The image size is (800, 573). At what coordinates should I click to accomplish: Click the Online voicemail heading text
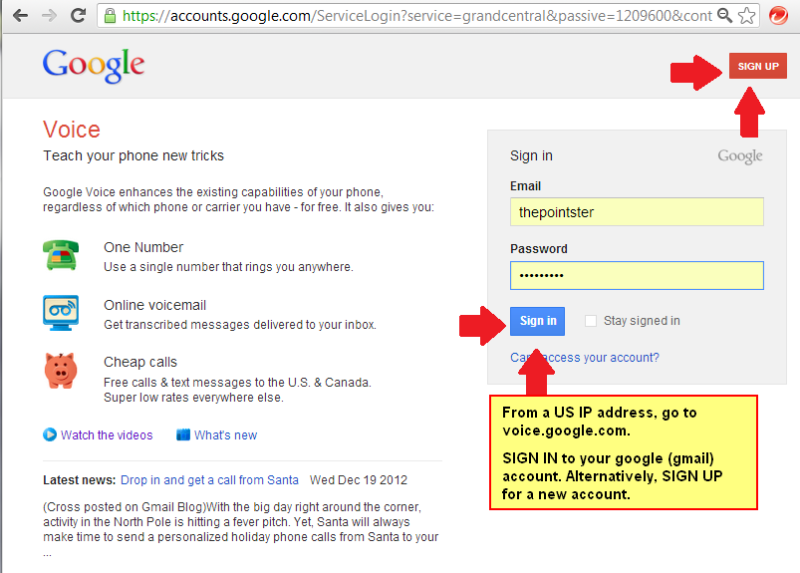[x=155, y=305]
